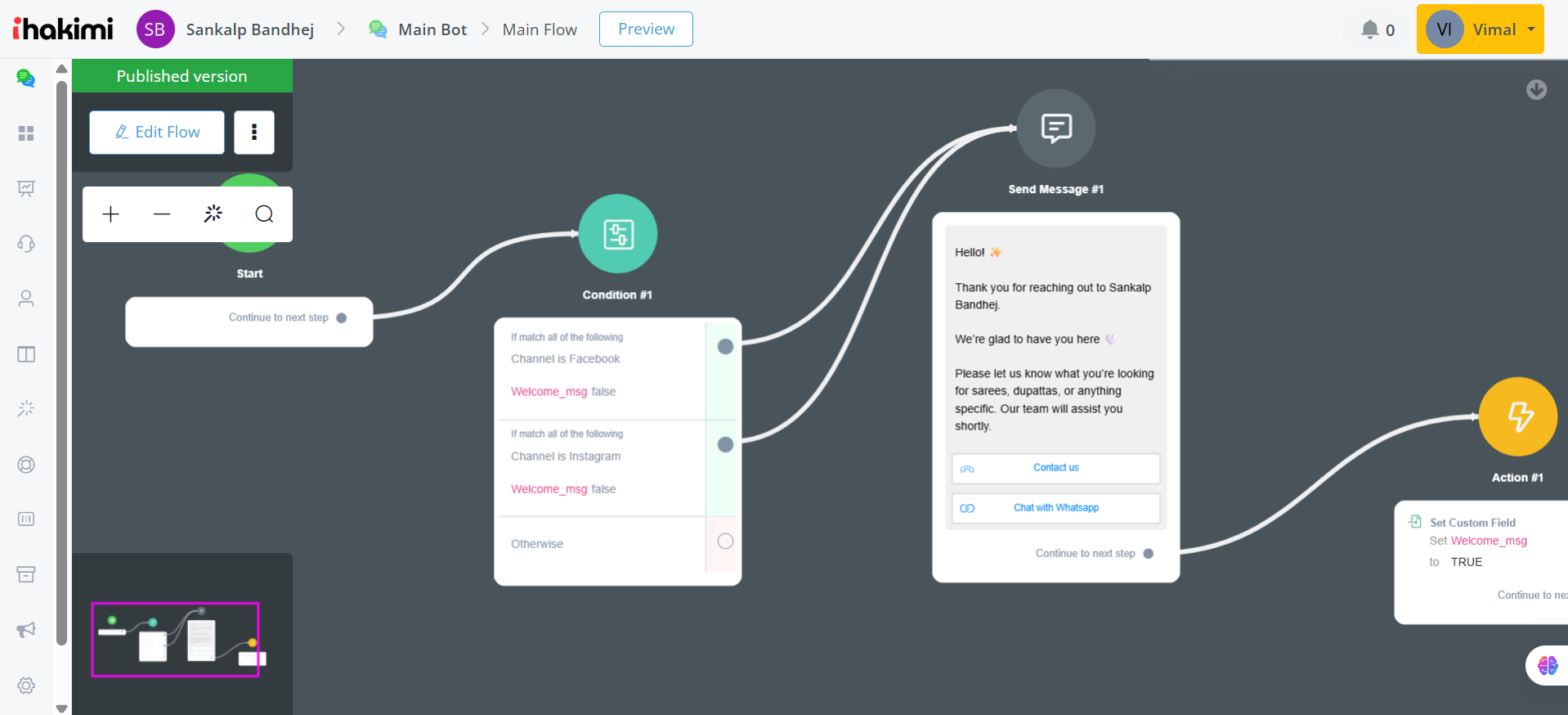This screenshot has width=1568, height=715.
Task: Click the Otherwise output connector
Action: 725,542
